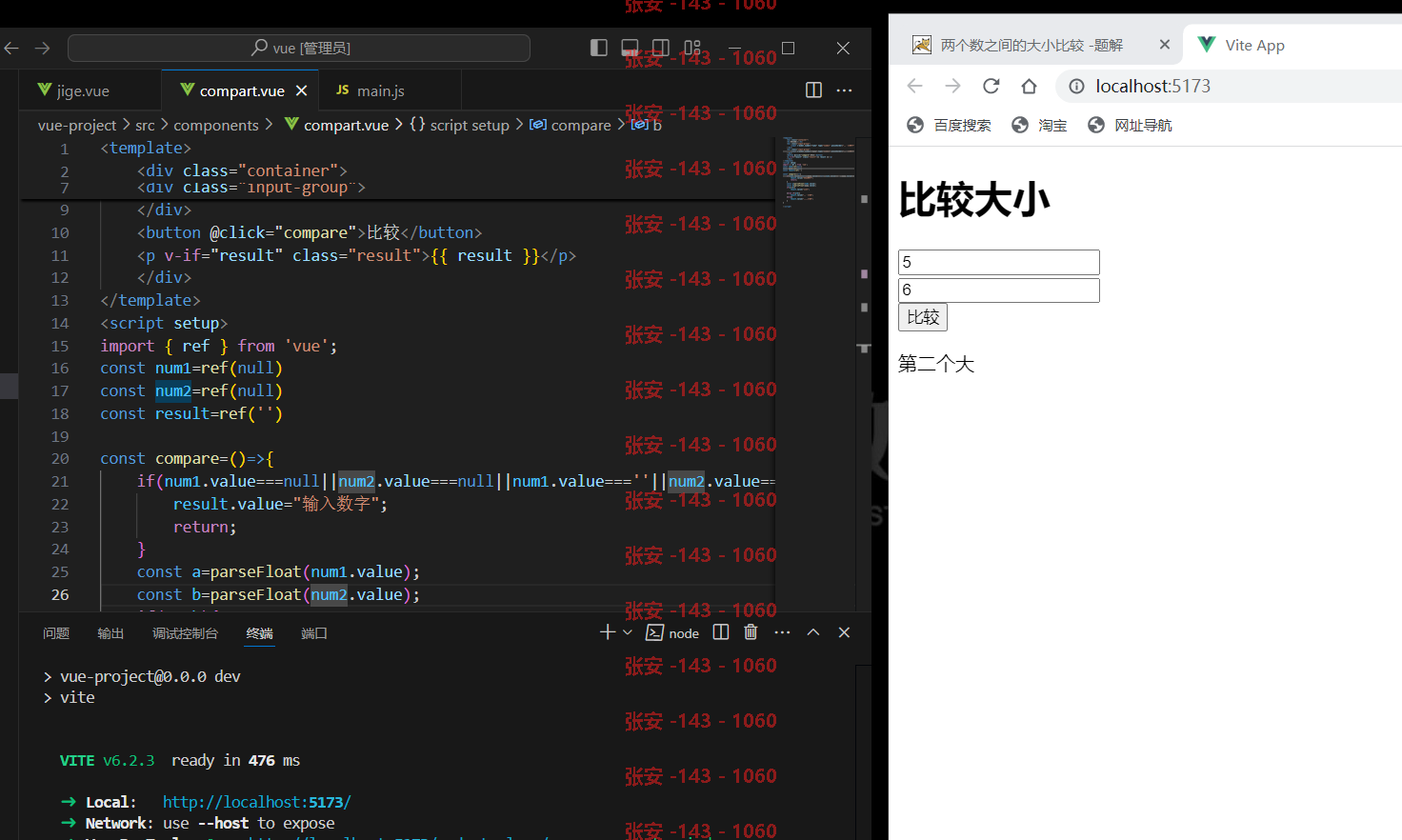Open the 调试控制台 panel tab
The height and width of the screenshot is (840, 1402).
point(185,633)
